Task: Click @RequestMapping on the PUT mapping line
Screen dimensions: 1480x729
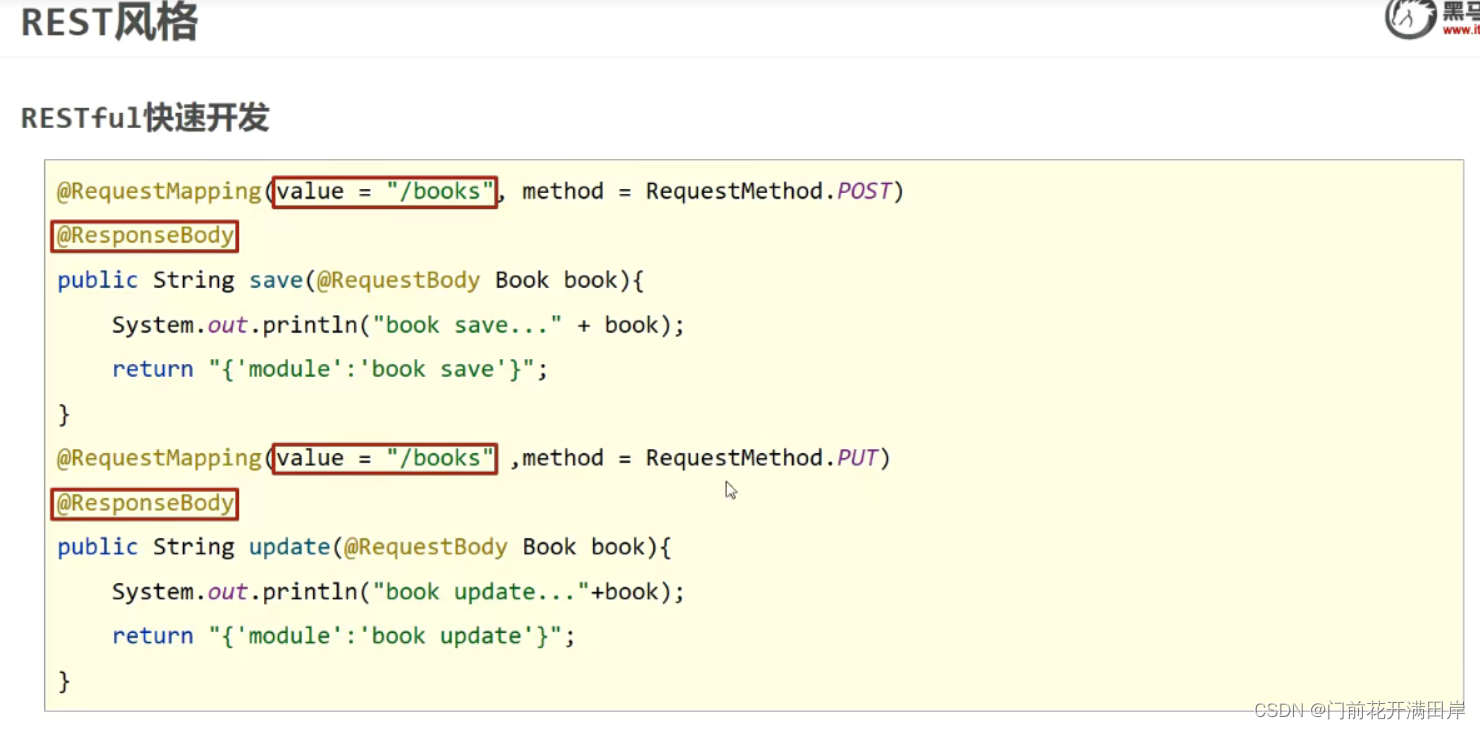Action: pyautogui.click(x=159, y=458)
